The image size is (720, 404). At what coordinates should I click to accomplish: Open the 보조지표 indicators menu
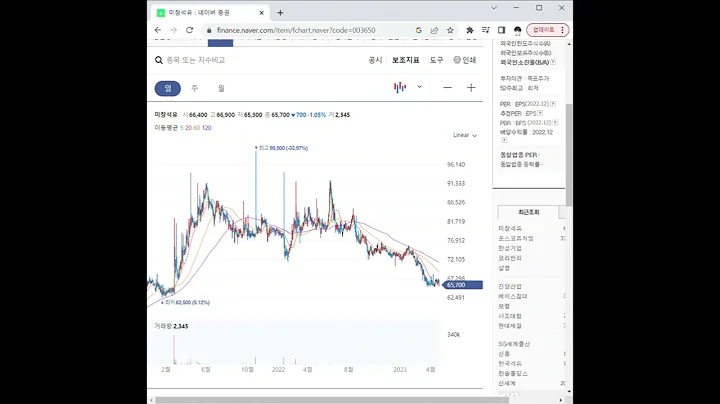point(405,60)
